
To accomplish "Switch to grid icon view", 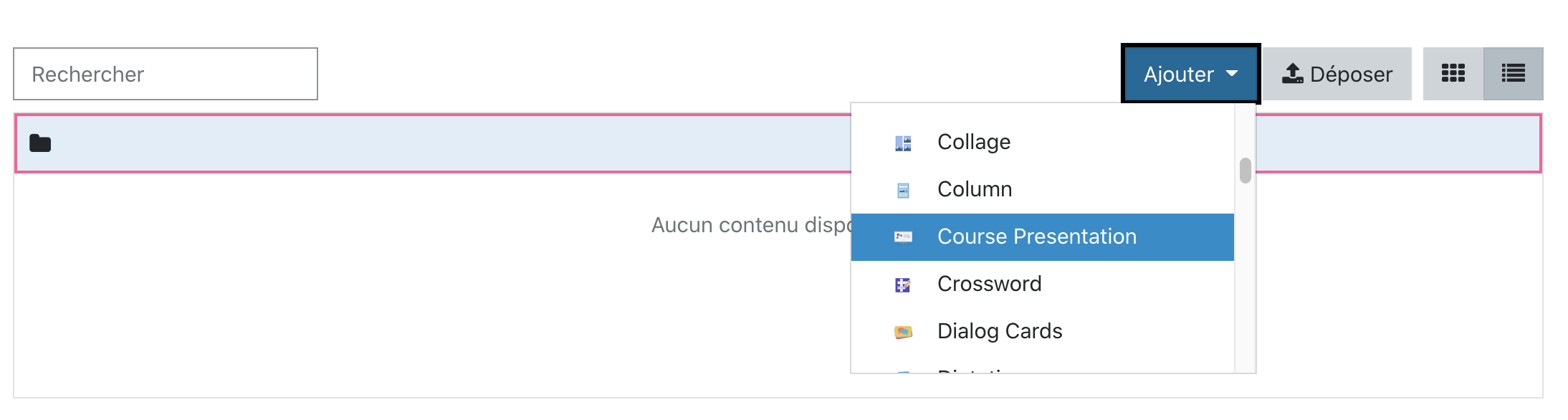I will point(1453,74).
